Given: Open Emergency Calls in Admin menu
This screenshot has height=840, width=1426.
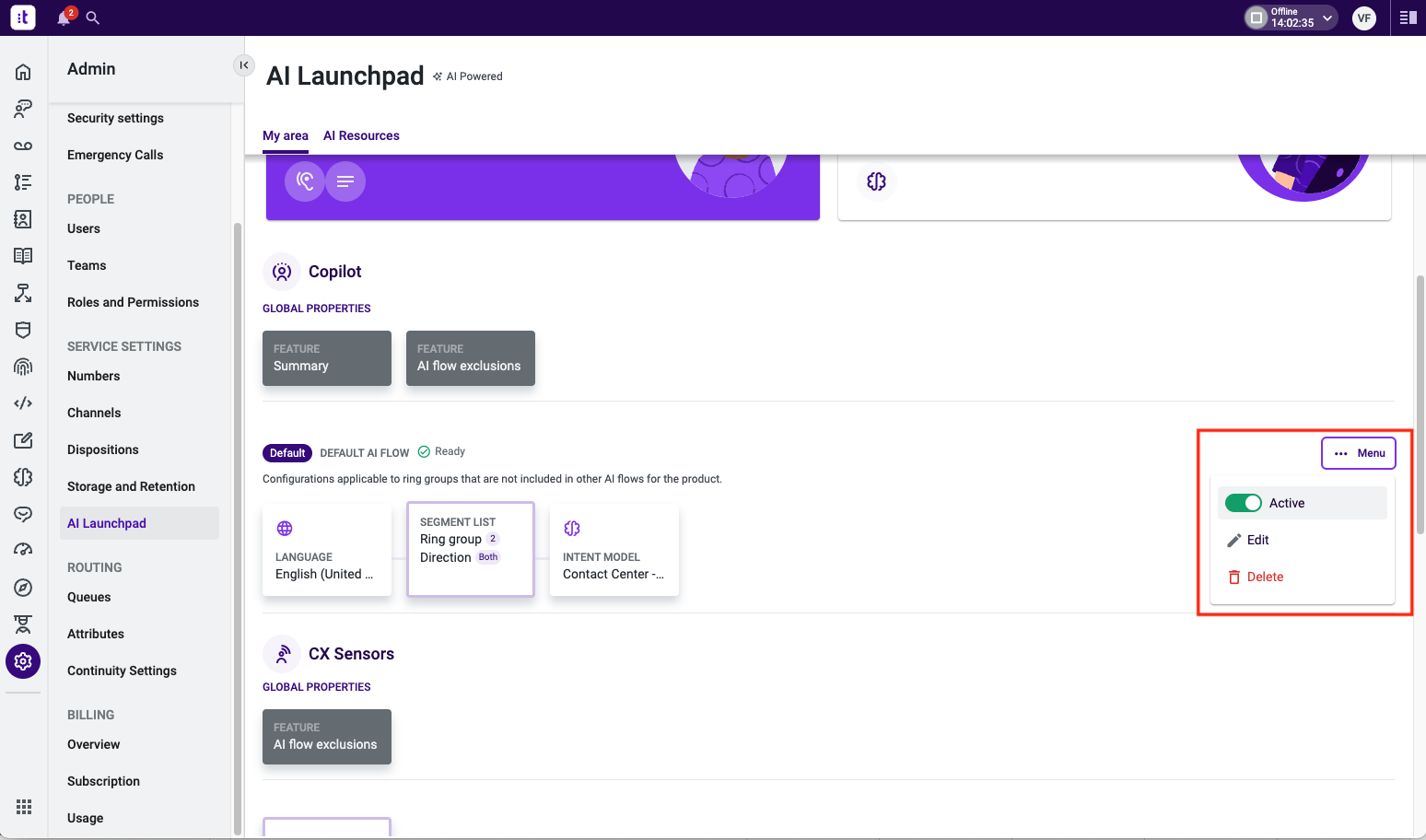Looking at the screenshot, I should pyautogui.click(x=115, y=155).
